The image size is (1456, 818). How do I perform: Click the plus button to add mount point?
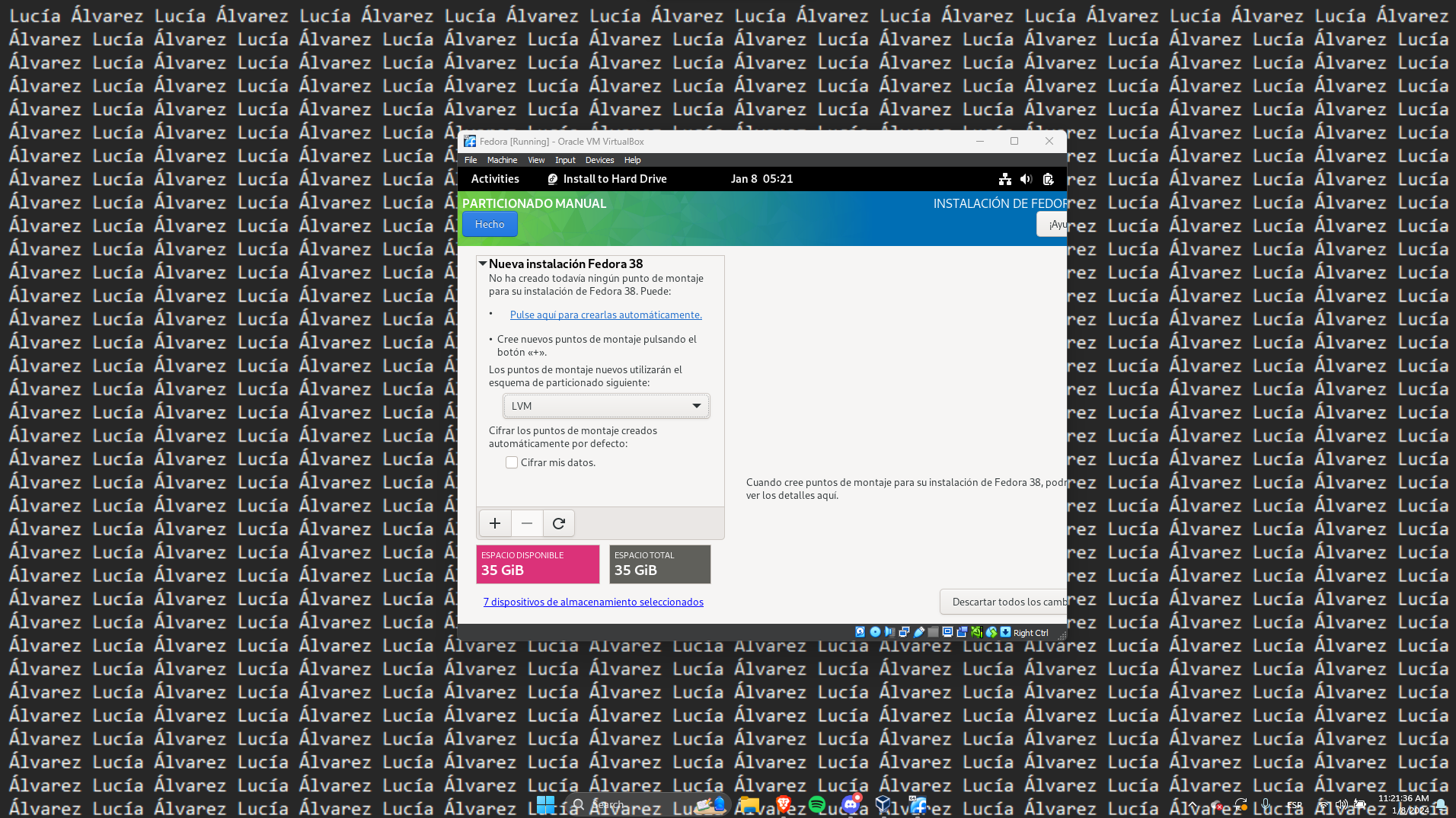tap(495, 523)
